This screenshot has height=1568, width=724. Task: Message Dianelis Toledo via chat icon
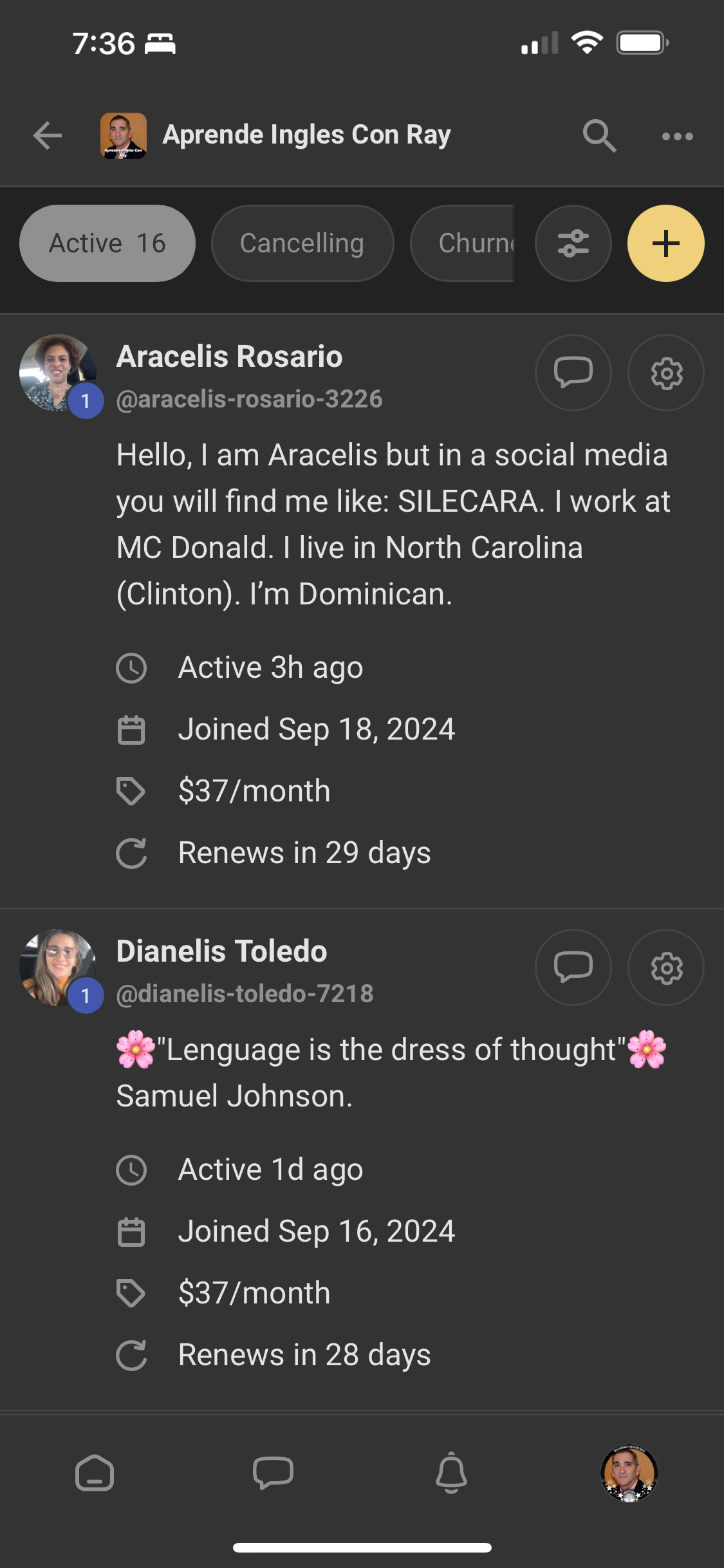click(x=573, y=967)
